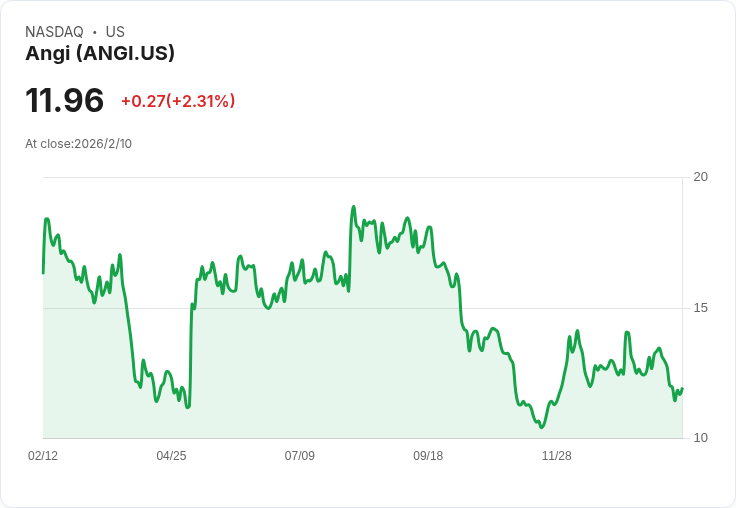Click the US market label
736x508 pixels.
click(x=115, y=32)
